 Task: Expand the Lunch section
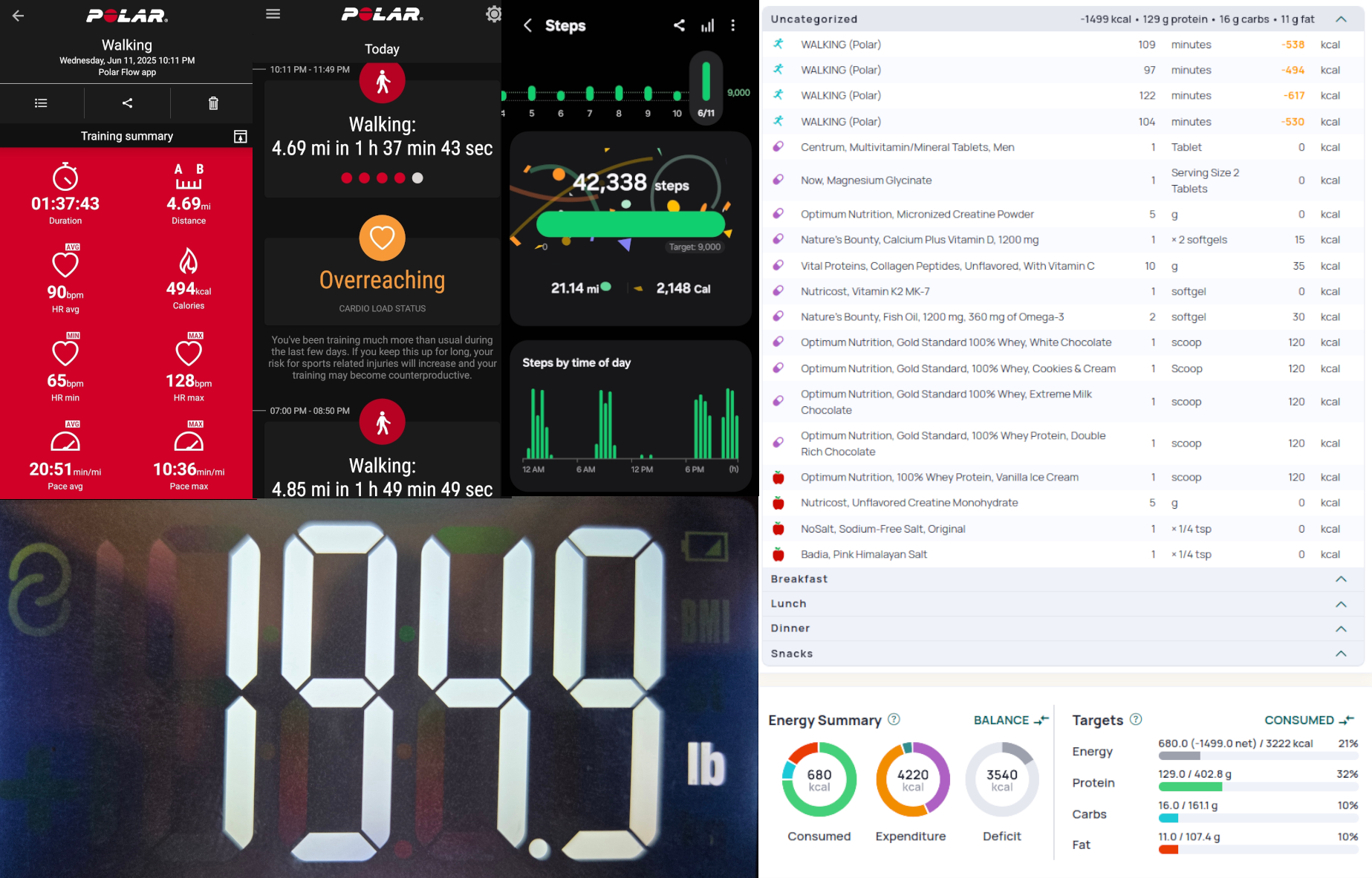pos(1341,604)
